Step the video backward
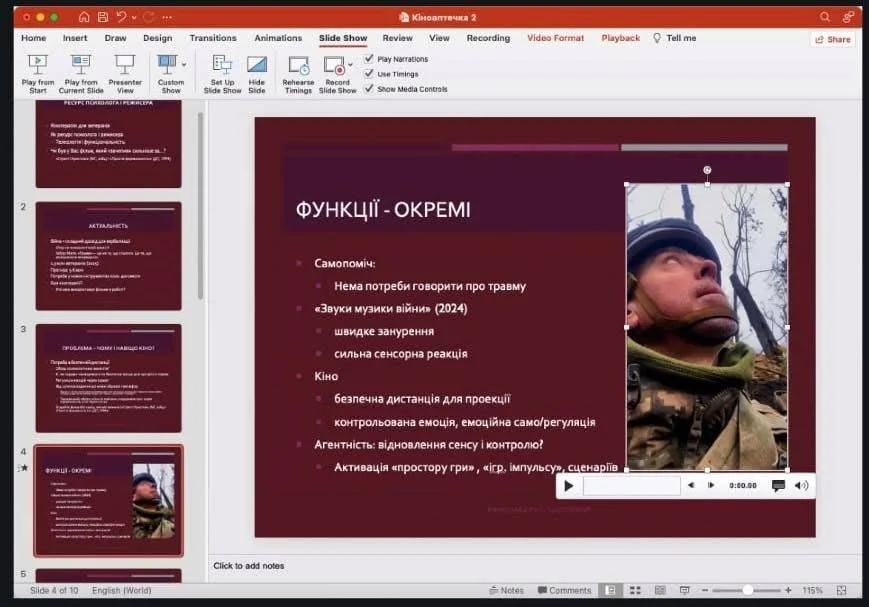869x607 pixels. pyautogui.click(x=691, y=485)
